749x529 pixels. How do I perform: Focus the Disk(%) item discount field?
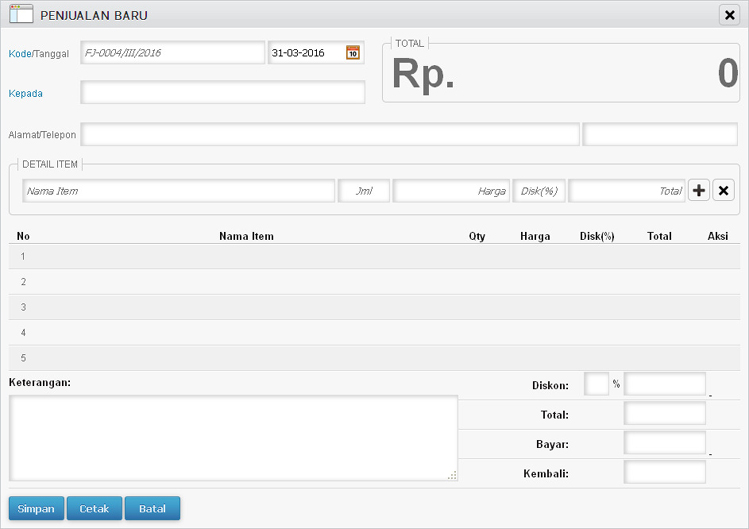pos(539,191)
